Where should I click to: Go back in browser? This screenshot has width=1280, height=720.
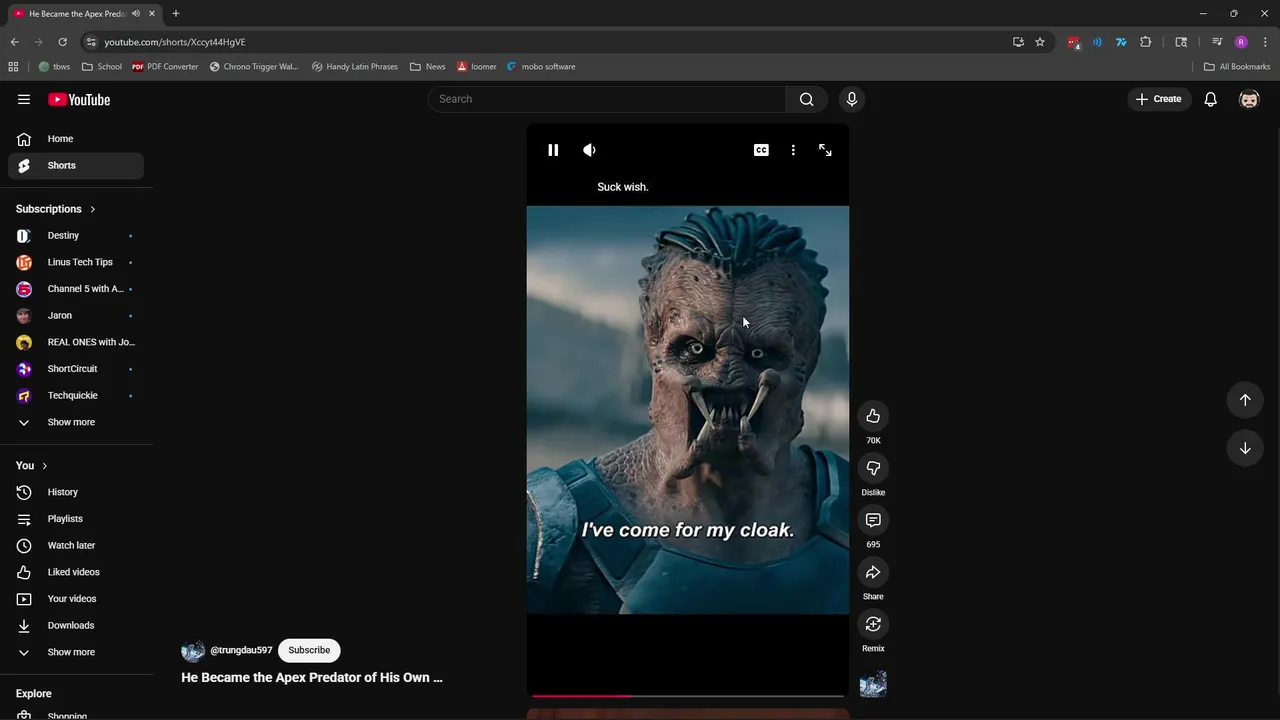[x=14, y=42]
